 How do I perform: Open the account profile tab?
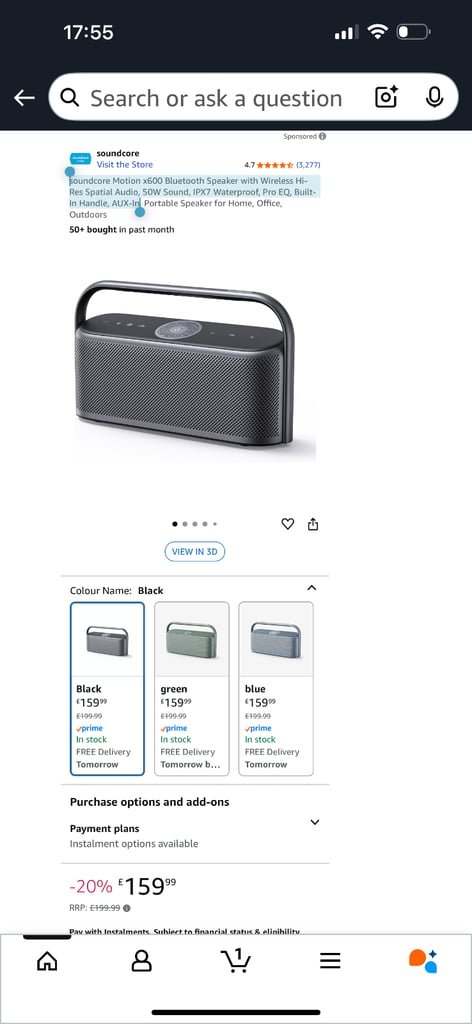[142, 961]
